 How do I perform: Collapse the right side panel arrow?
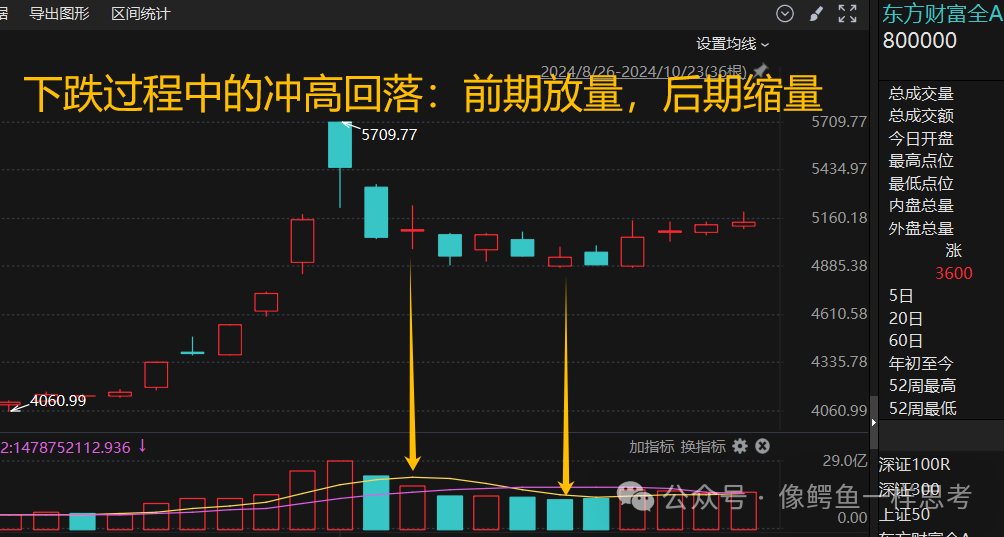coord(873,422)
